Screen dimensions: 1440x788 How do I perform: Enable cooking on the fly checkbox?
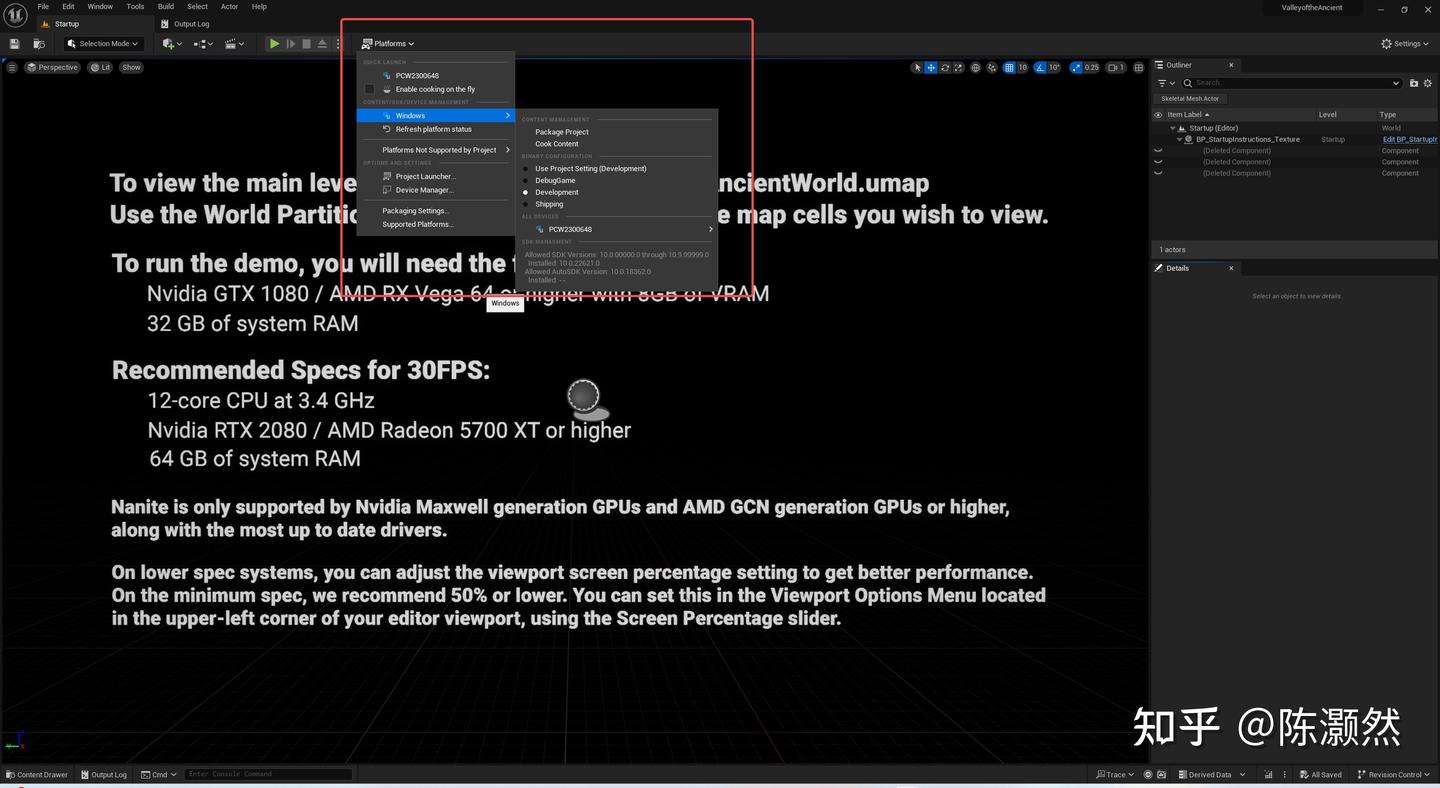[369, 89]
